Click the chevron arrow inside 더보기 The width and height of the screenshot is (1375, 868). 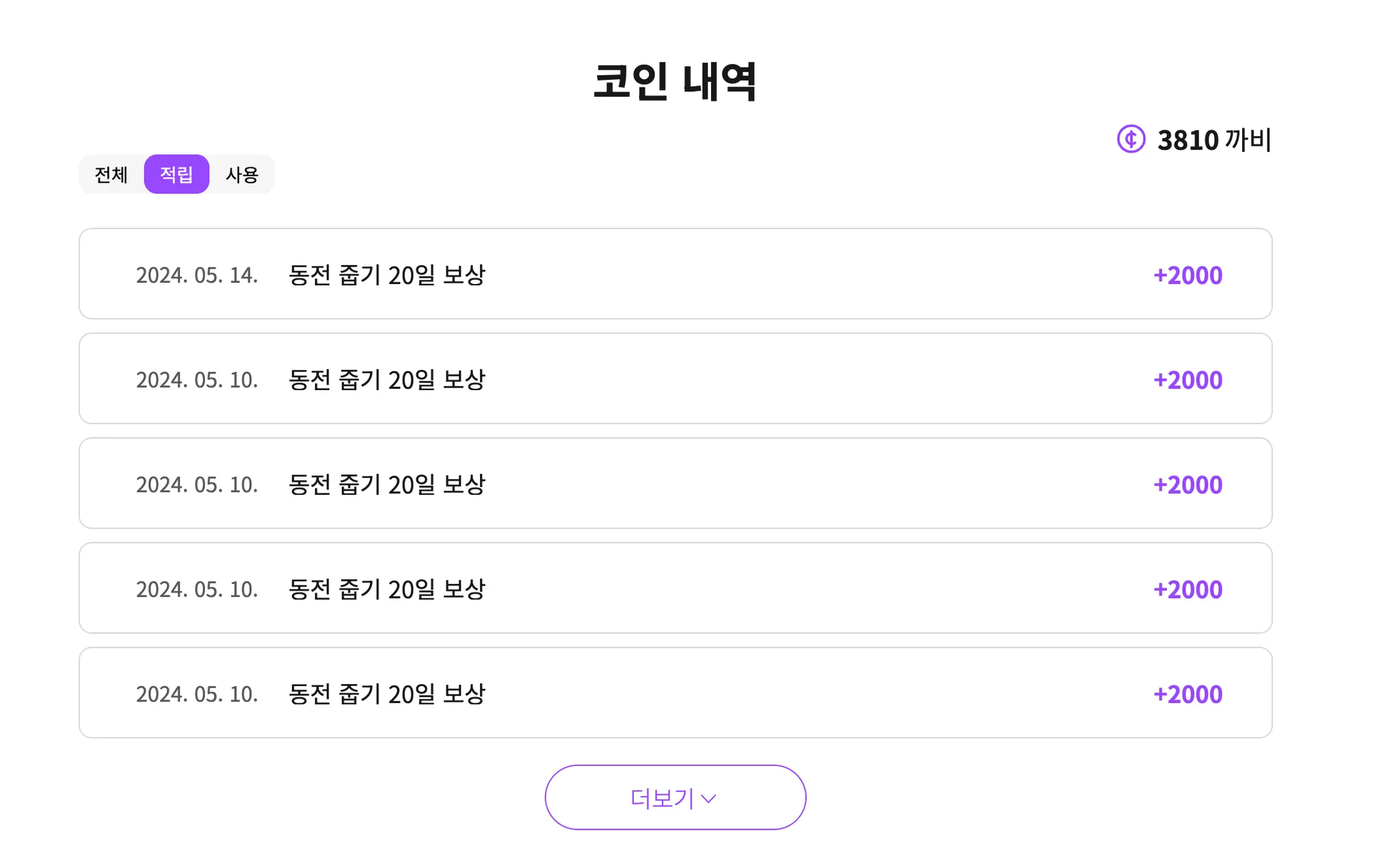(x=708, y=798)
